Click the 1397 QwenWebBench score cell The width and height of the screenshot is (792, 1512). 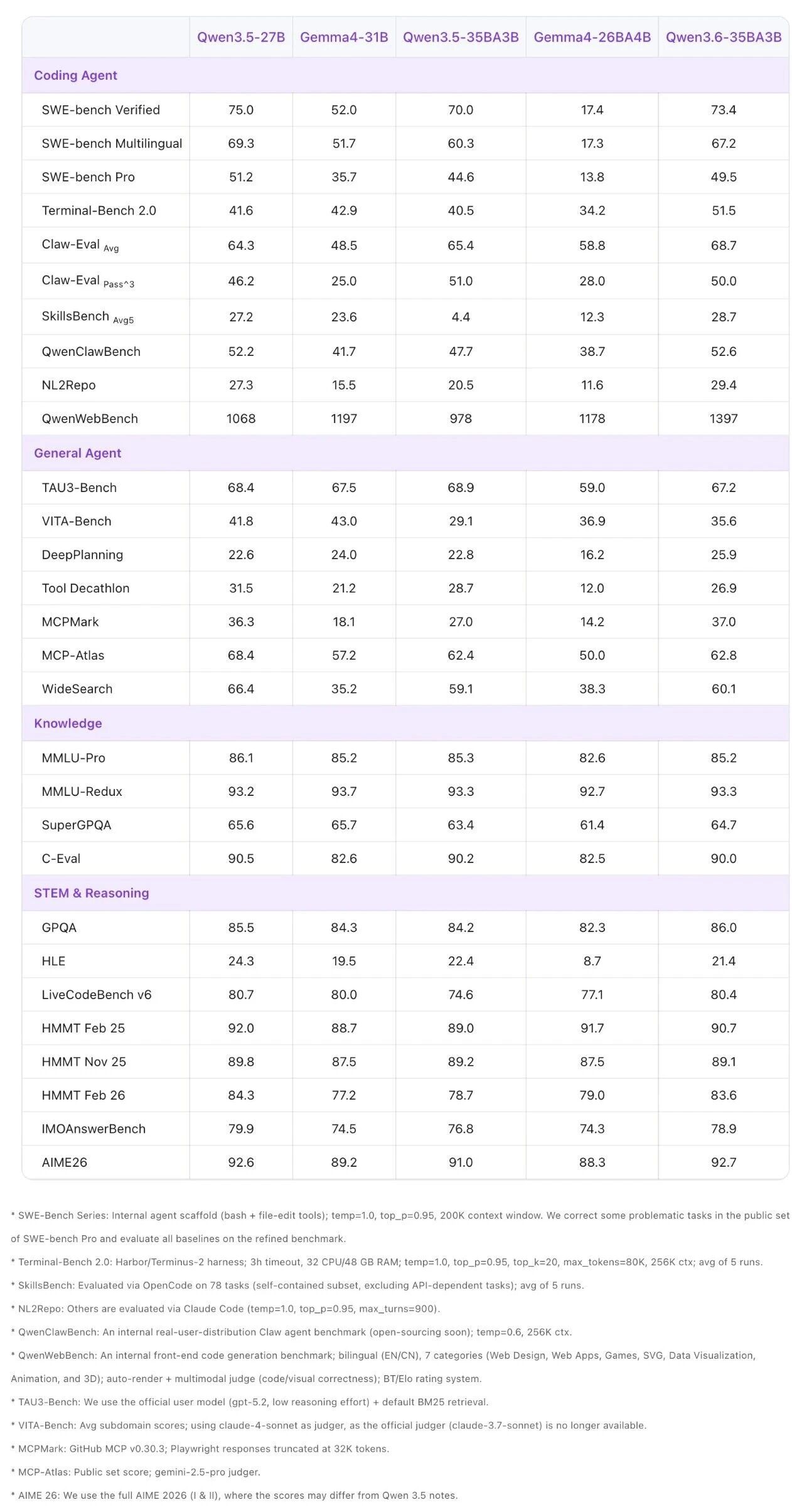[x=723, y=419]
